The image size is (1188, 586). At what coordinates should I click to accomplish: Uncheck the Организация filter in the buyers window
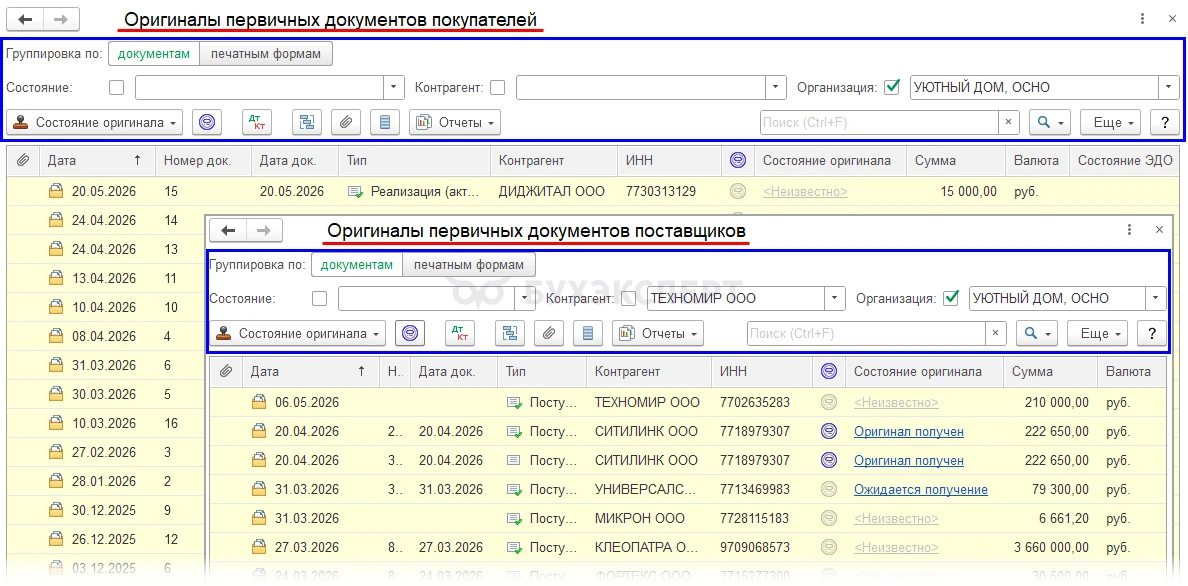click(893, 87)
